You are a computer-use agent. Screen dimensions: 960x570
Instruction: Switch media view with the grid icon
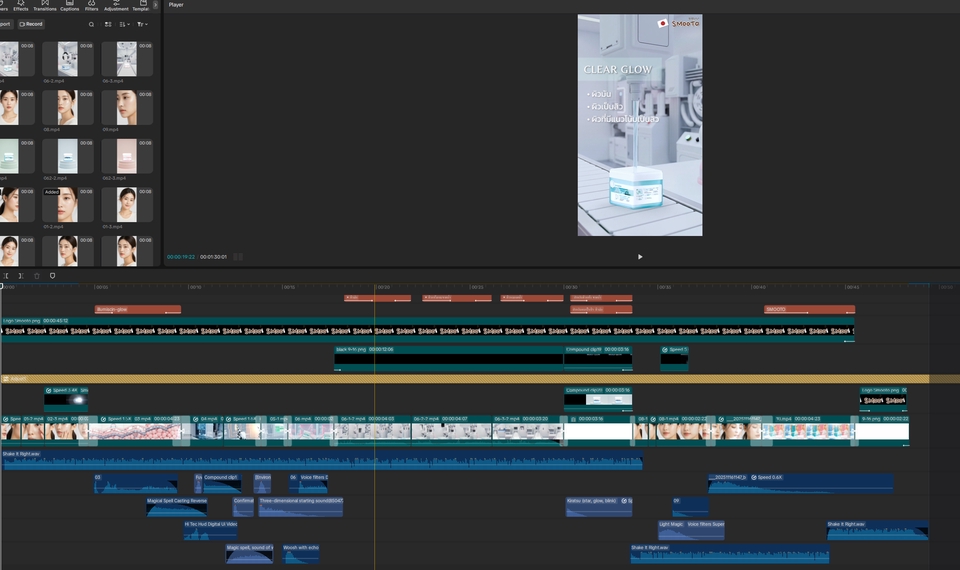(x=108, y=24)
